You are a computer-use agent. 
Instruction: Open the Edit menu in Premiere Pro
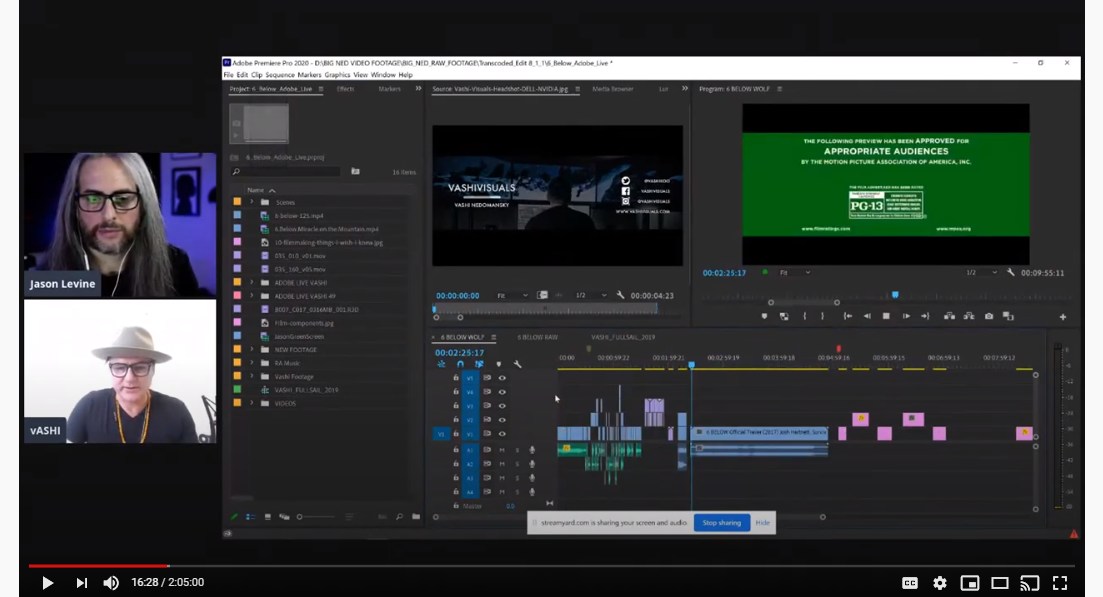pyautogui.click(x=242, y=75)
